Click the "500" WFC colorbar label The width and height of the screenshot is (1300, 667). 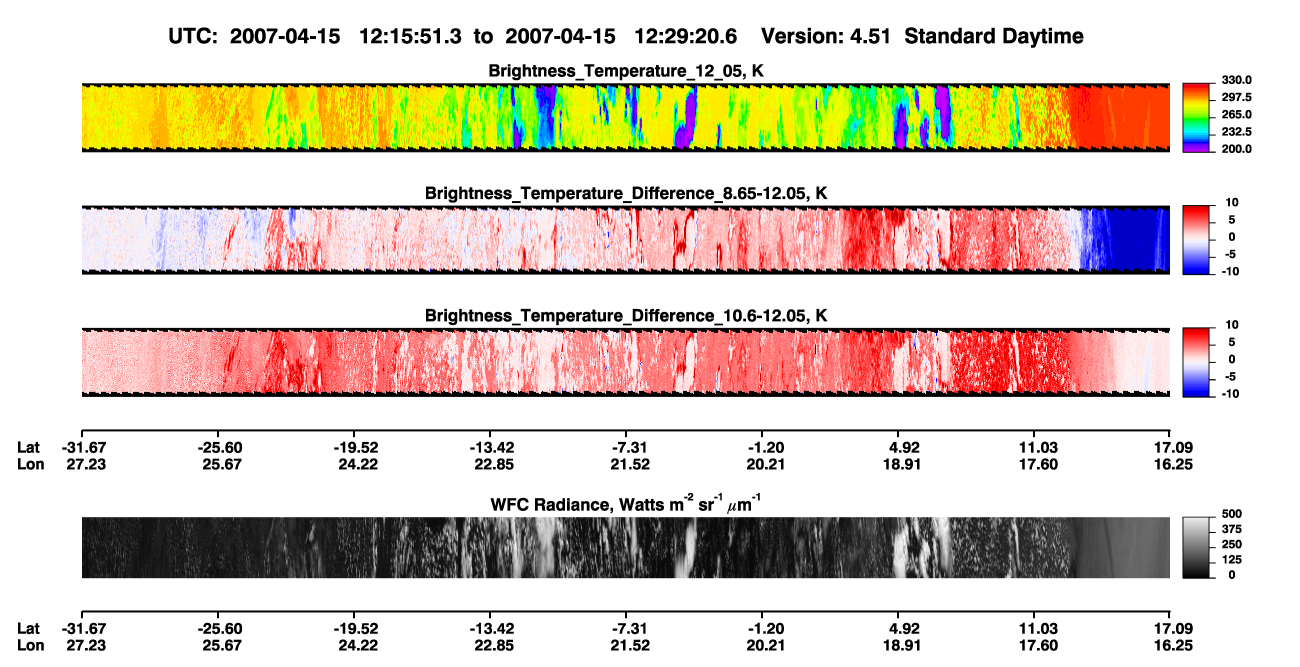pyautogui.click(x=1233, y=514)
